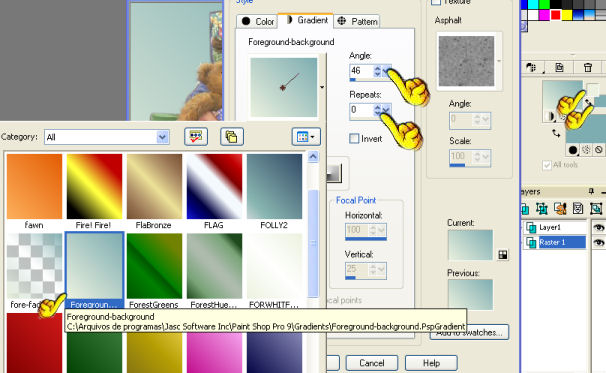Select the Raster 1 layer

pos(554,242)
